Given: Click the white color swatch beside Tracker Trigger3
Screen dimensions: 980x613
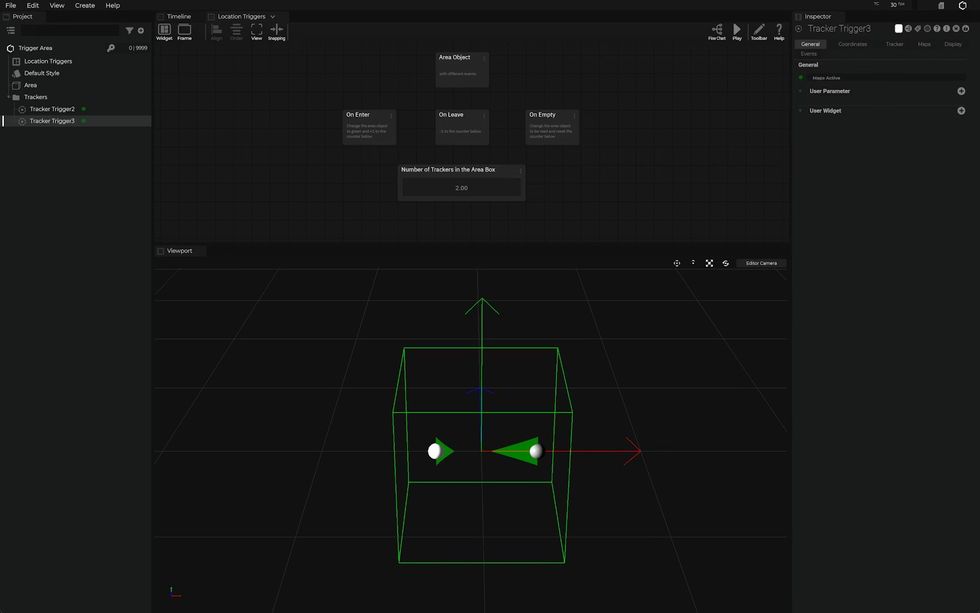Looking at the screenshot, I should [x=898, y=28].
